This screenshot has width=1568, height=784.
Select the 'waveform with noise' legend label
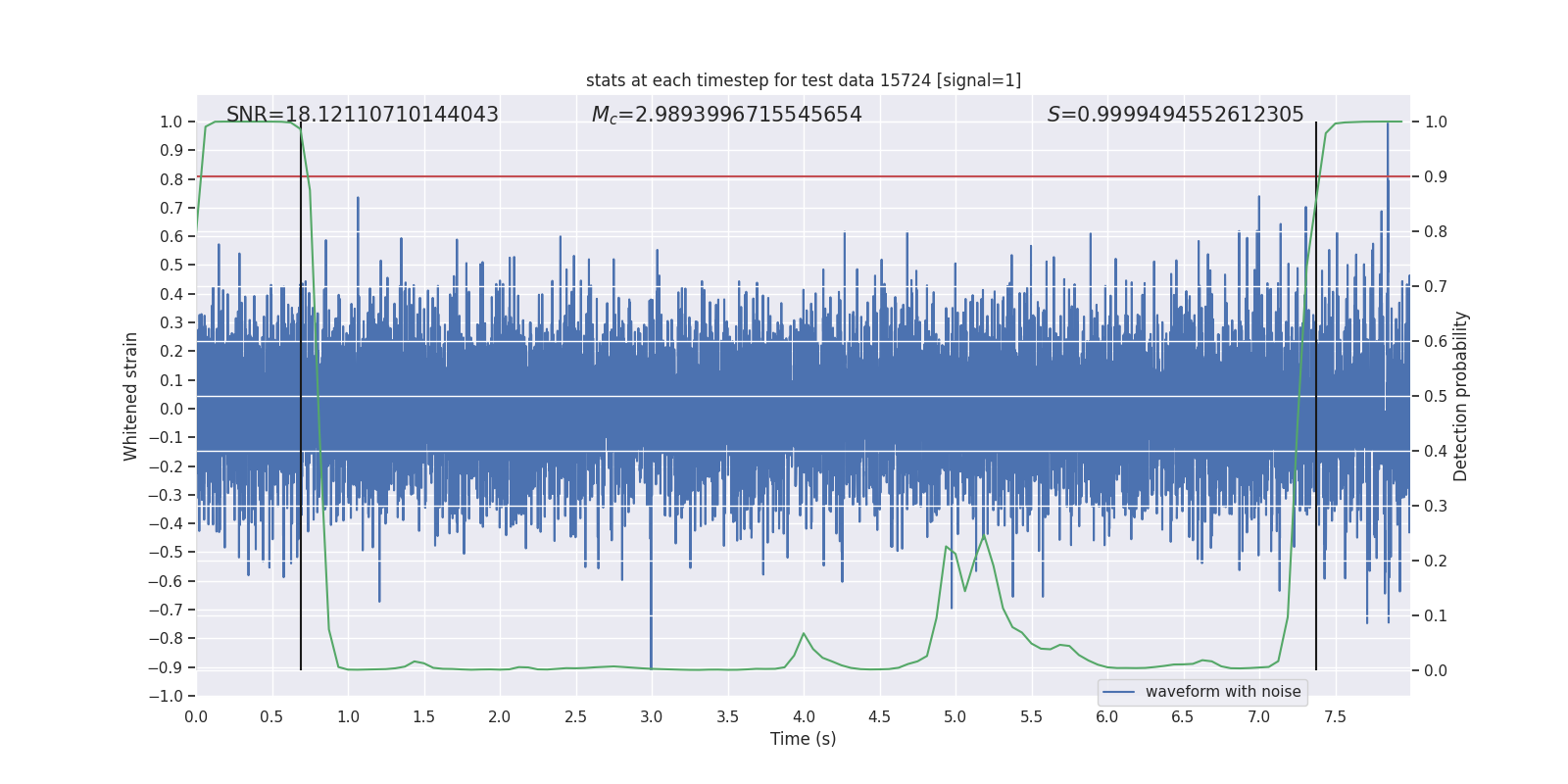coord(1222,692)
